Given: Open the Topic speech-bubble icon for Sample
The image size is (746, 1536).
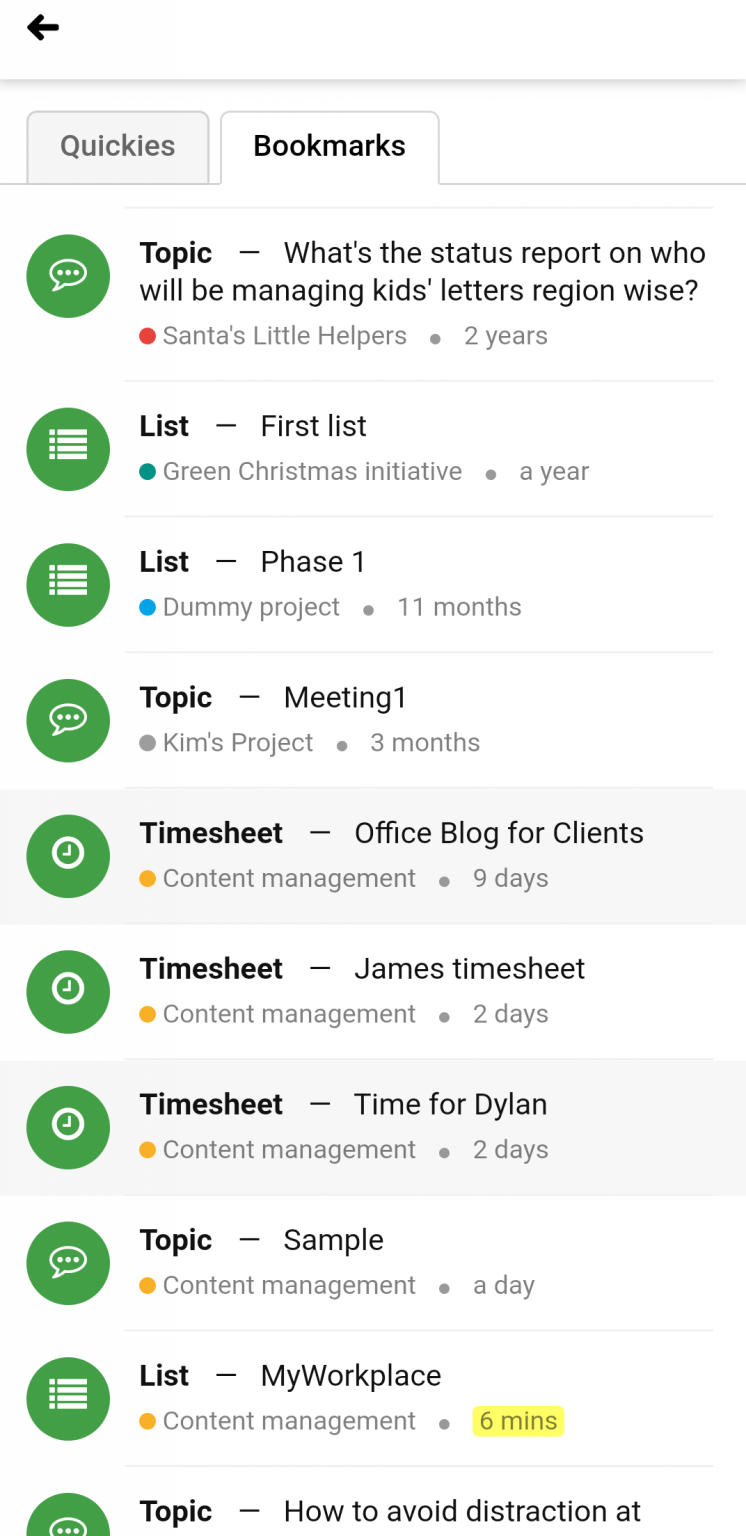Looking at the screenshot, I should 67,1263.
